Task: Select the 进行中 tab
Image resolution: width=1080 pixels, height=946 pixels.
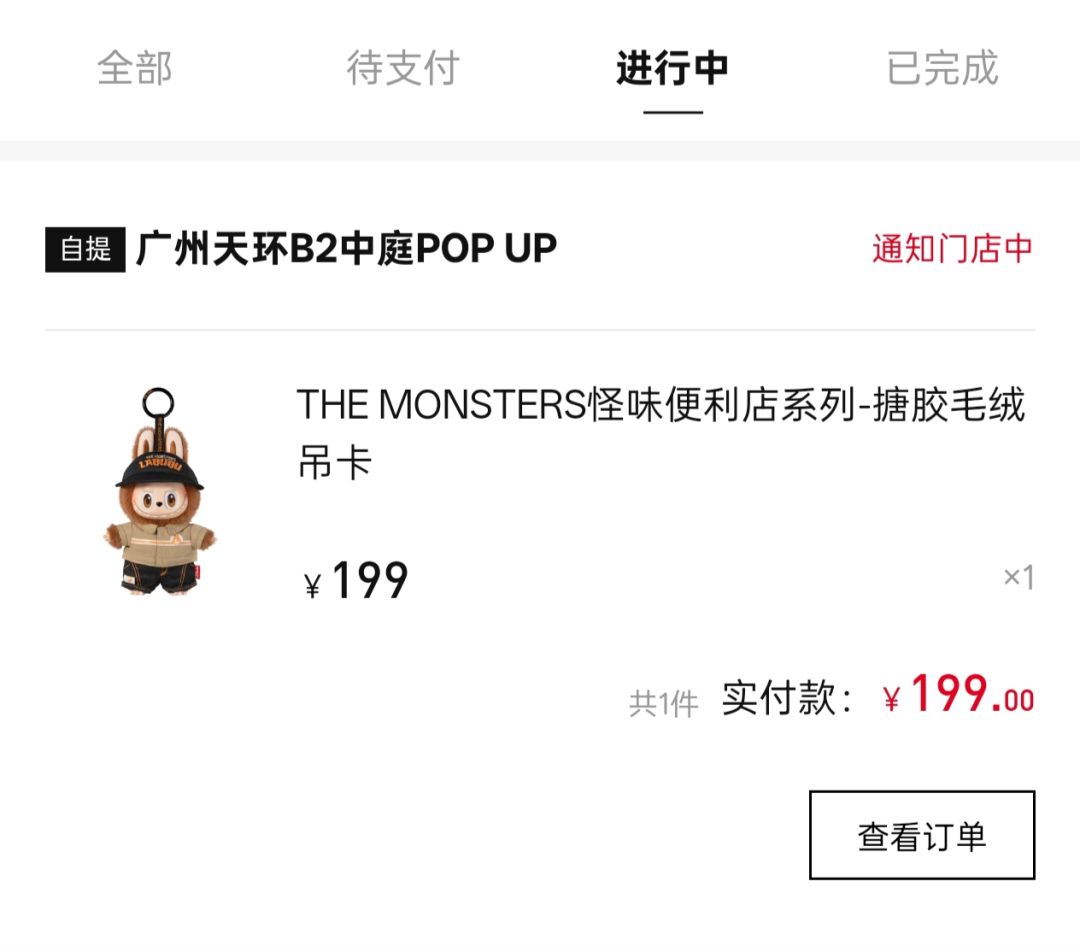Action: pos(672,68)
